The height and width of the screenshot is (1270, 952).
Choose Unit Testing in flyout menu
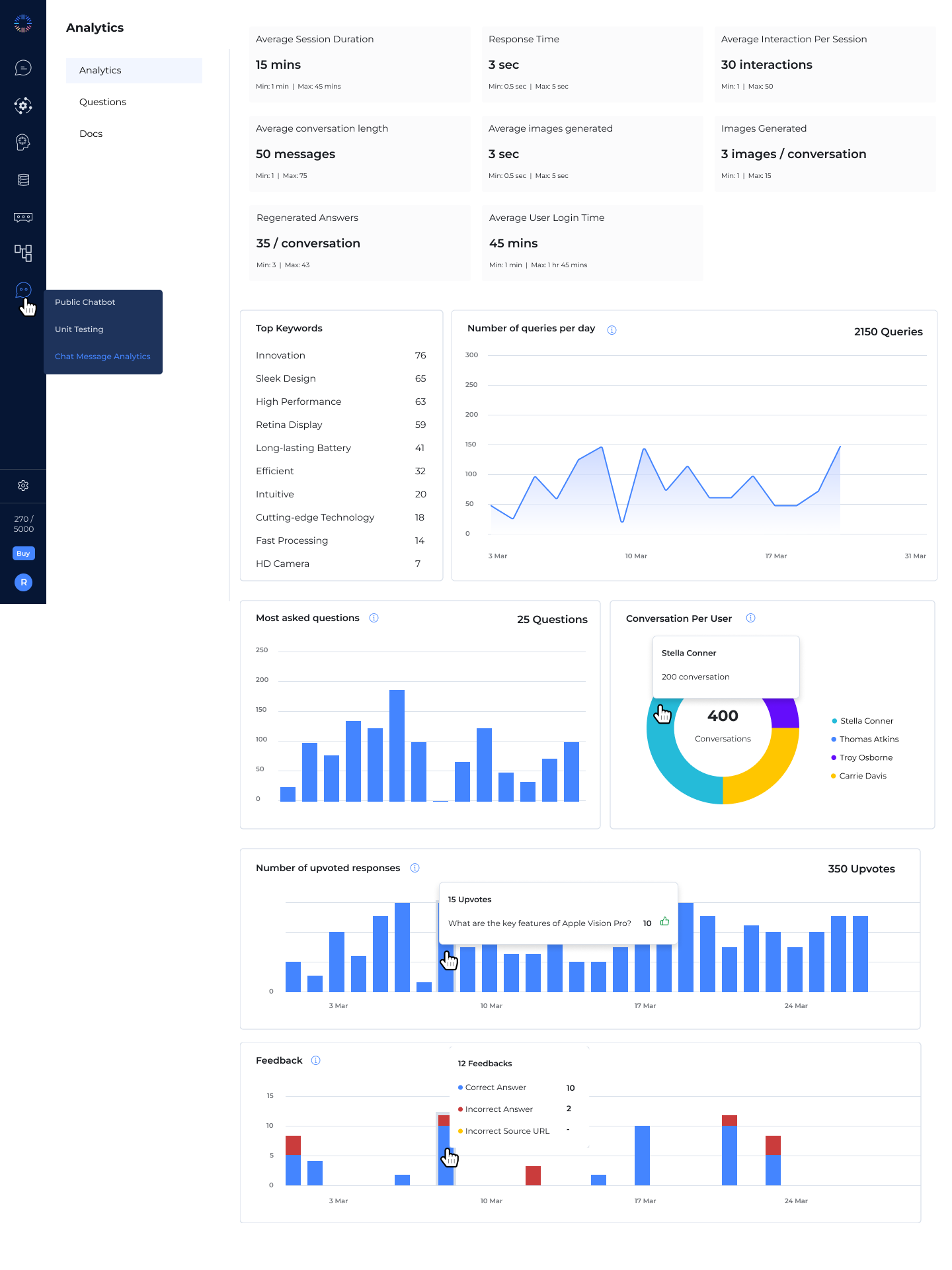(x=79, y=329)
